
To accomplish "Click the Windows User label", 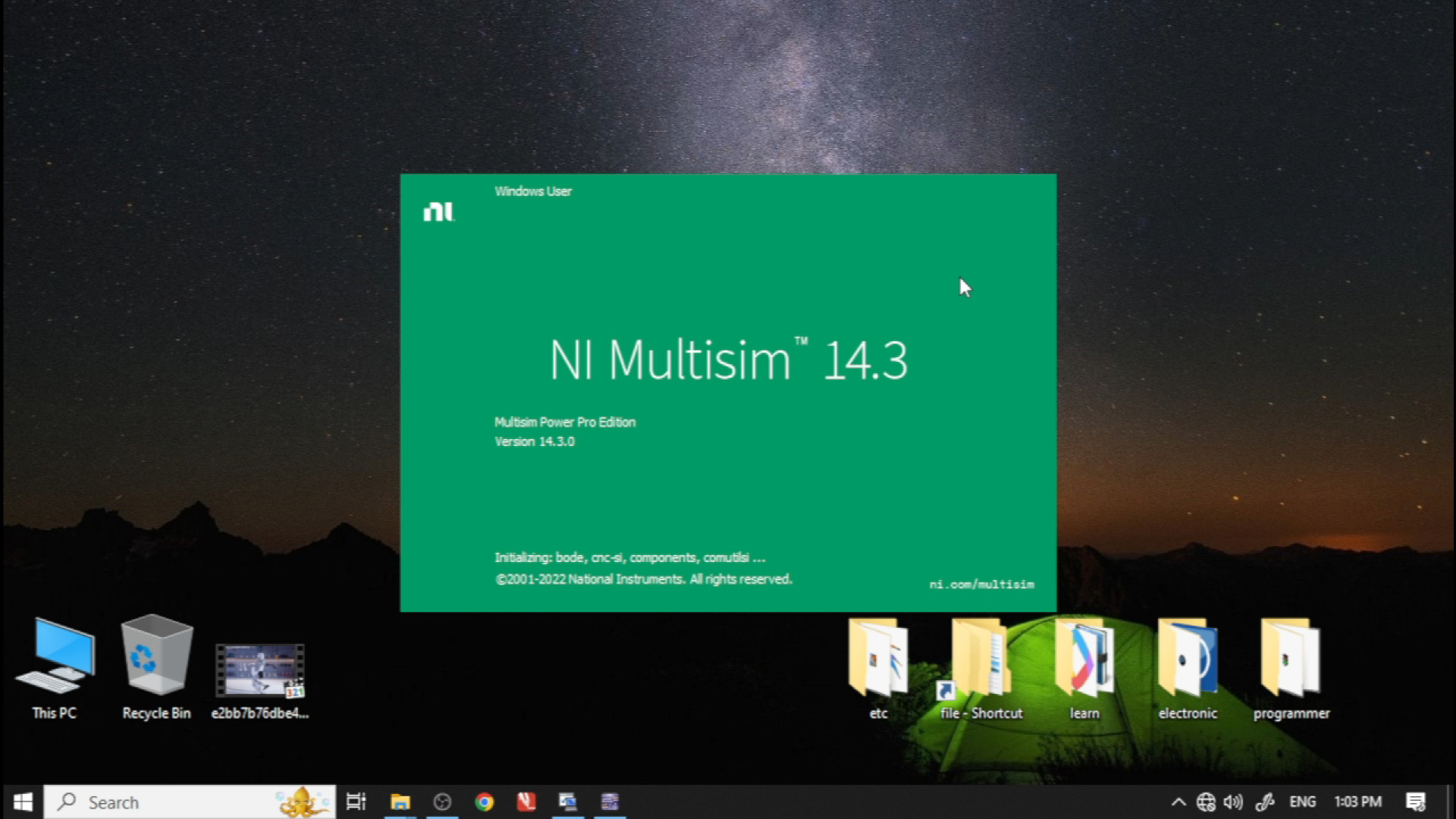I will pos(533,191).
